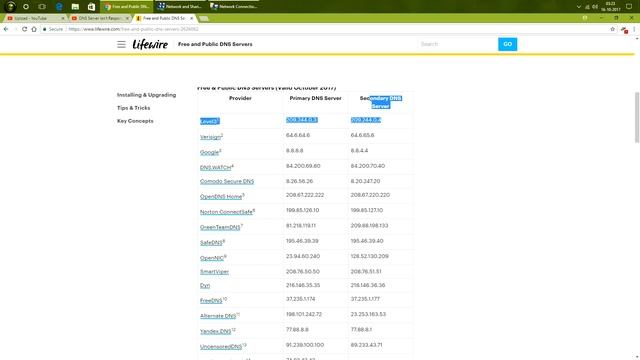Open the Google provider link
The width and height of the screenshot is (640, 360).
209,152
